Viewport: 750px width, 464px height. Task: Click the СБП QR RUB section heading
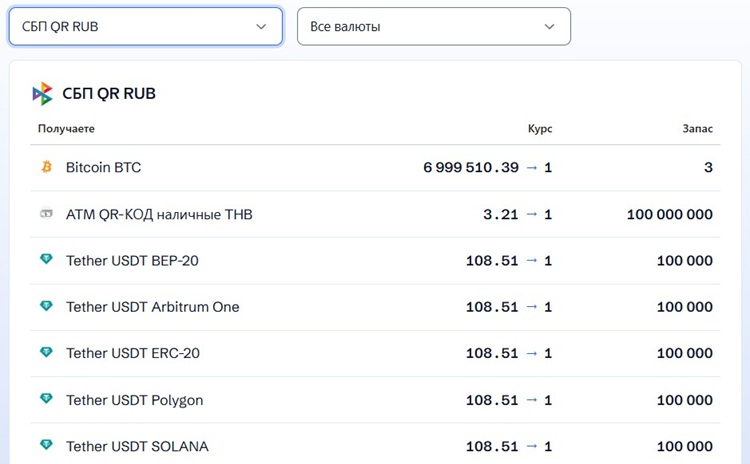109,93
